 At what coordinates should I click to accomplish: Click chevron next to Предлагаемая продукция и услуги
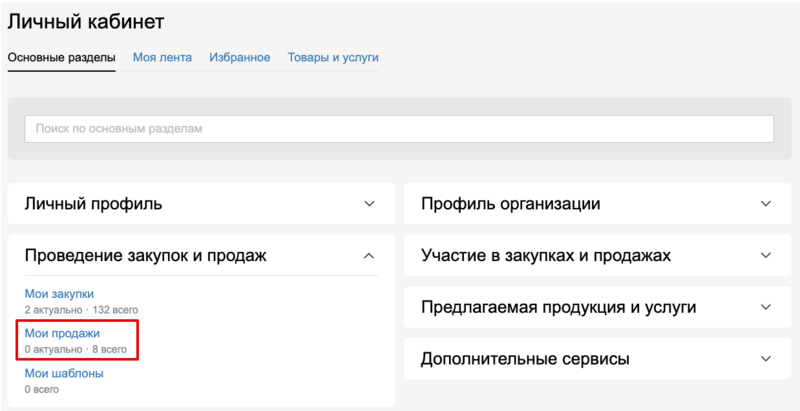(766, 307)
